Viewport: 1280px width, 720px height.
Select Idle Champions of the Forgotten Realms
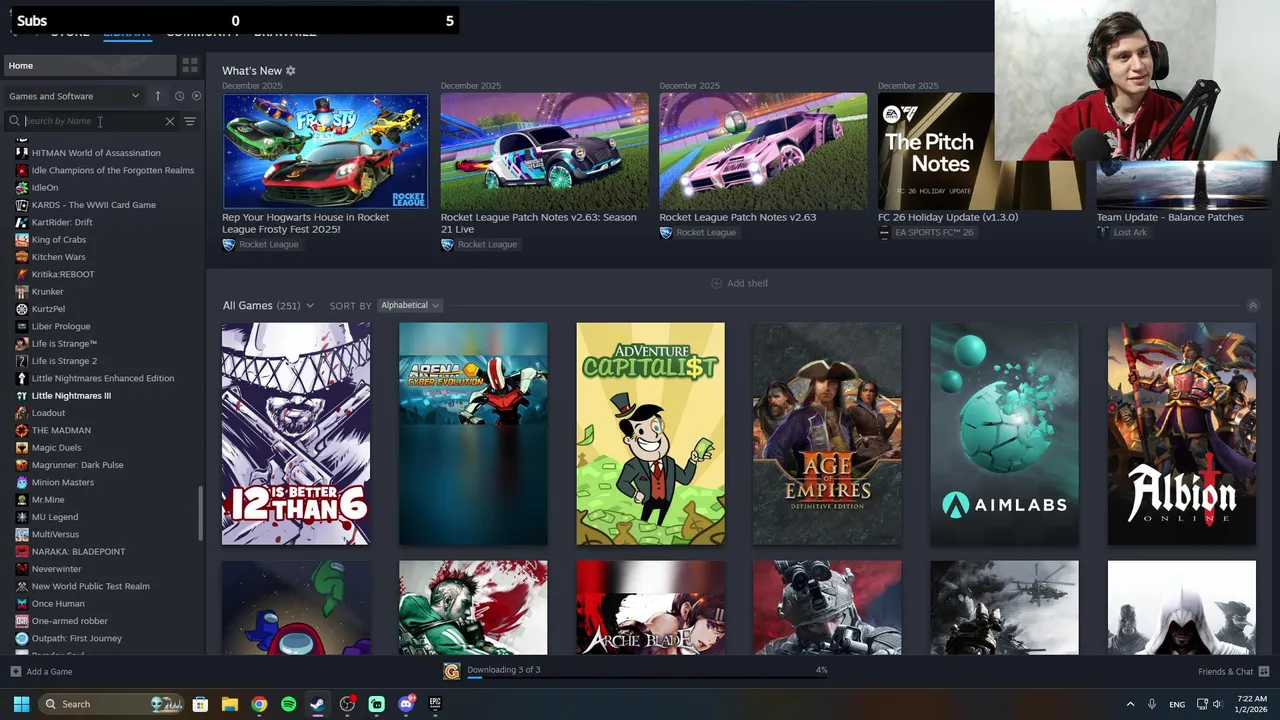pos(113,170)
